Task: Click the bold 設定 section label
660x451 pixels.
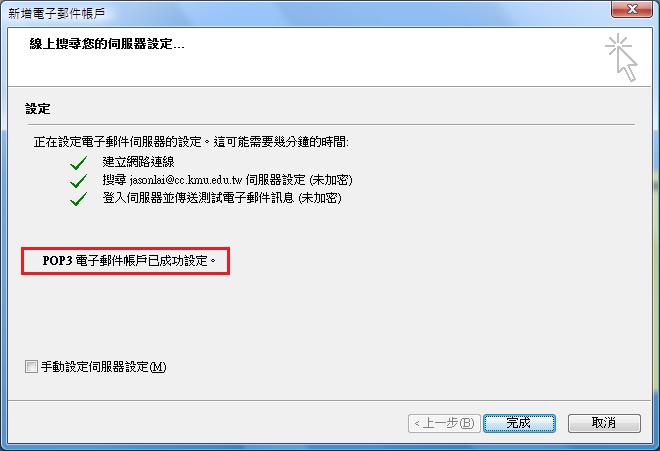Action: pyautogui.click(x=37, y=109)
